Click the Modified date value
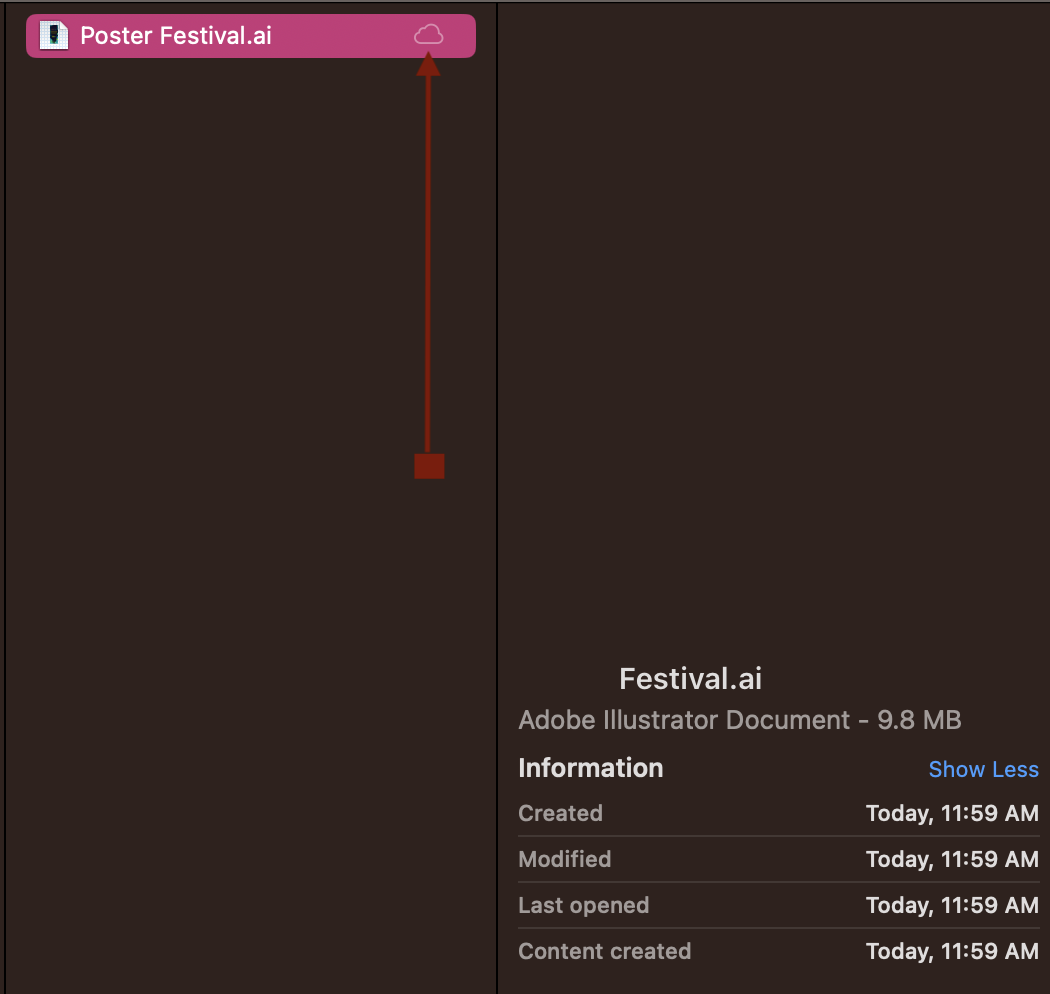This screenshot has width=1050, height=994. tap(951, 859)
